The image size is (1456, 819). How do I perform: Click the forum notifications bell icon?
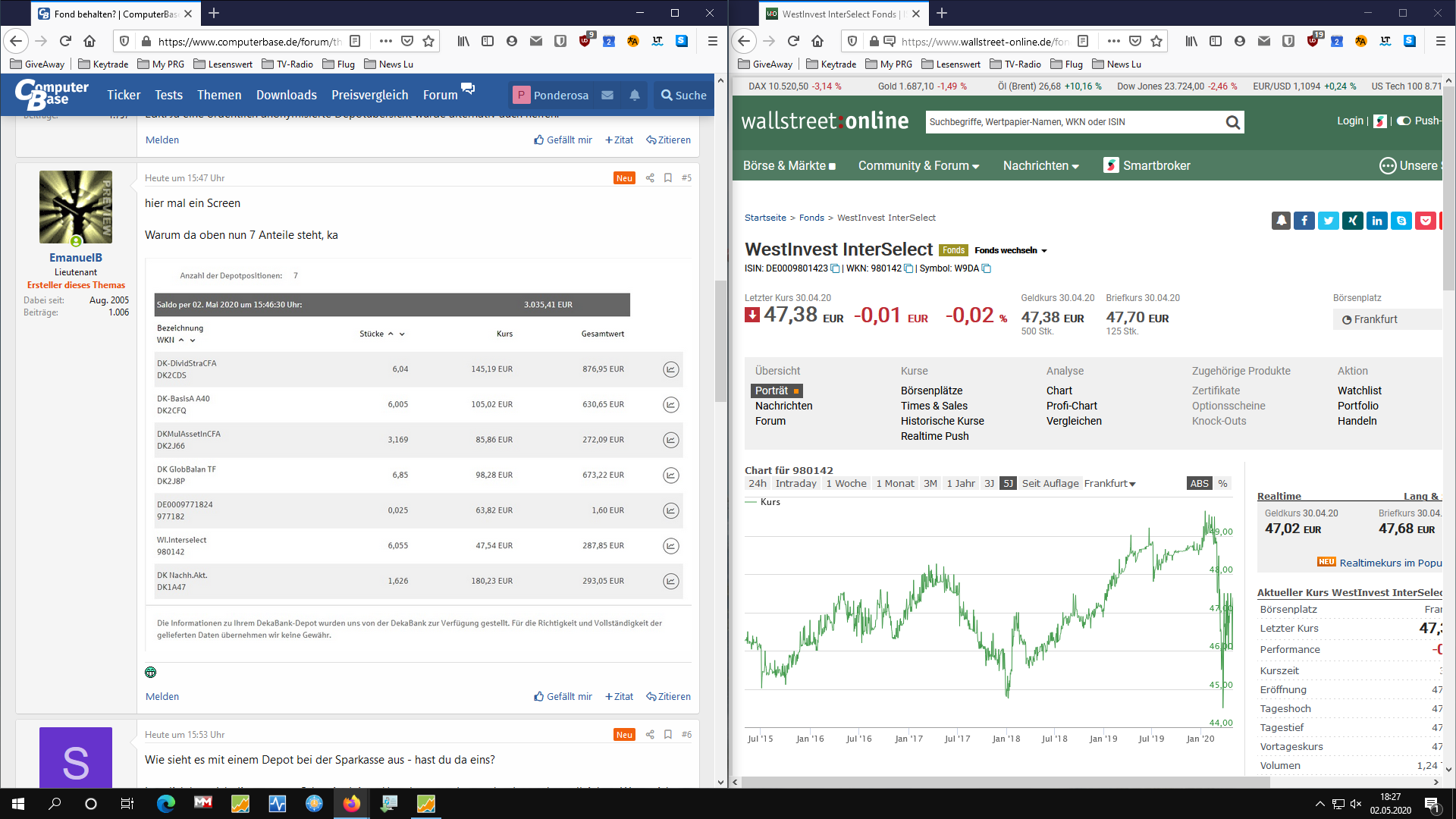(635, 96)
